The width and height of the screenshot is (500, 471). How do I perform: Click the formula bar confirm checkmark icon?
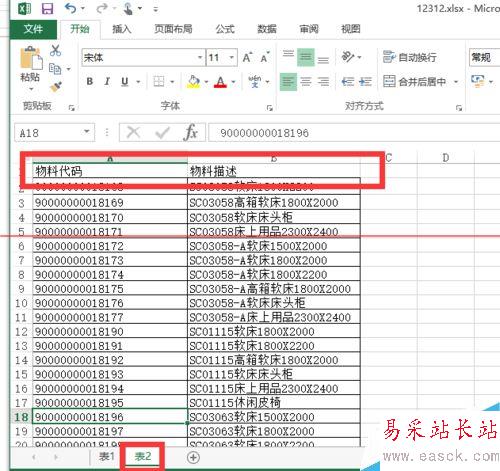(x=162, y=133)
